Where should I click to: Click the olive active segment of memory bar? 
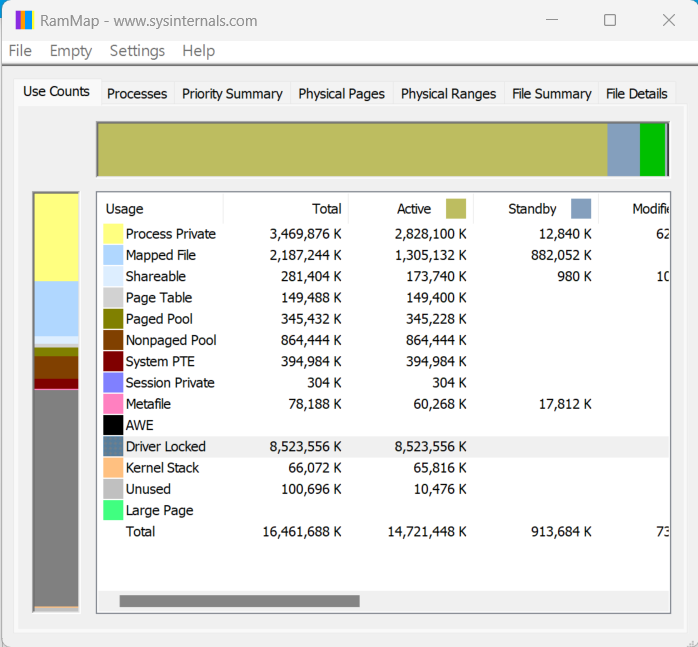352,150
